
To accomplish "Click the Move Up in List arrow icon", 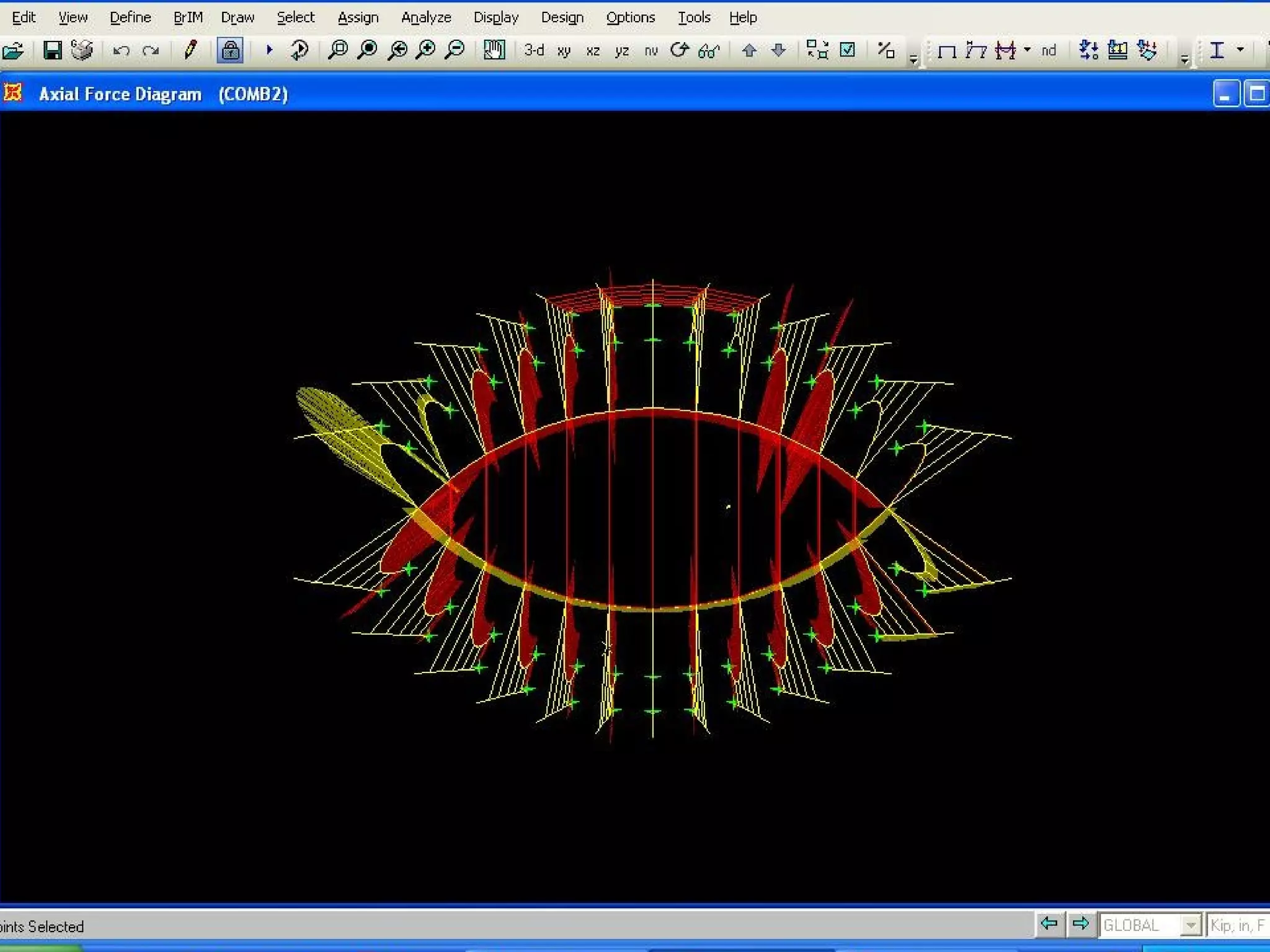I will [x=749, y=50].
